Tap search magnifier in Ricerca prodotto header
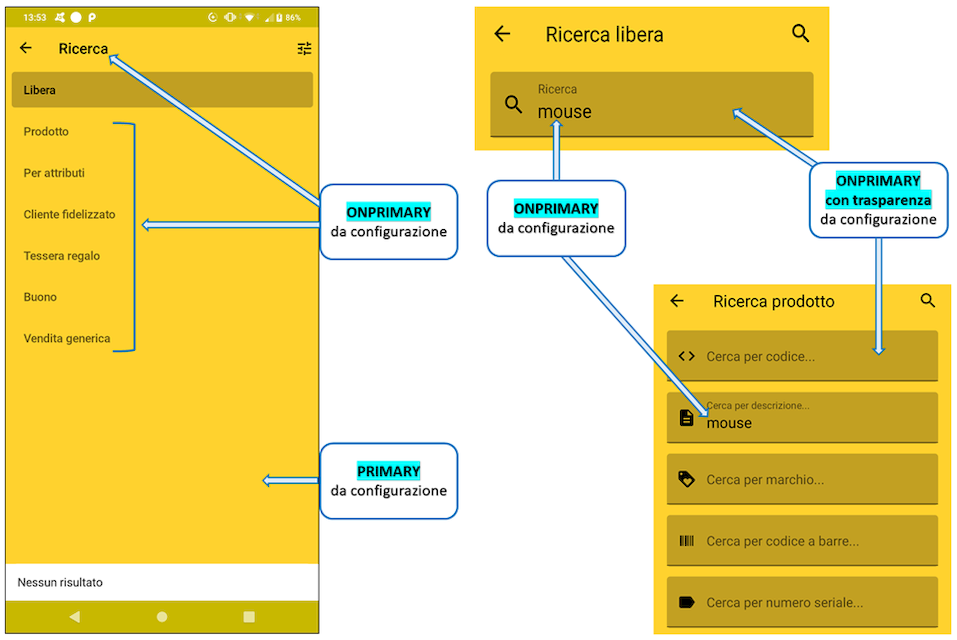957x640 pixels. tap(927, 301)
